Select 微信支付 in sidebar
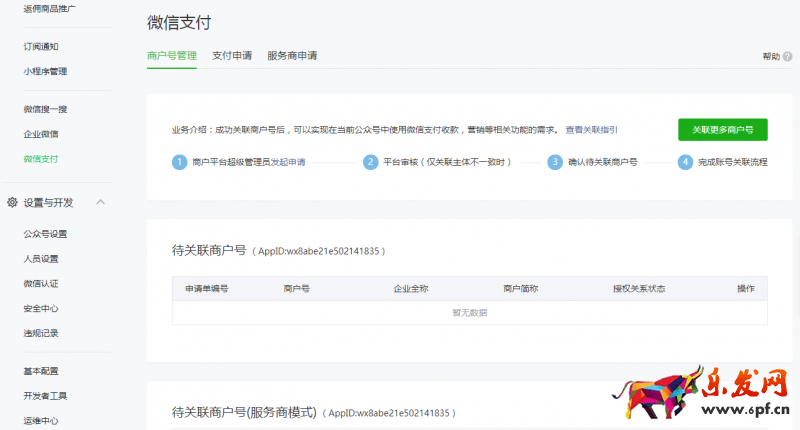800x430 pixels. (x=41, y=159)
